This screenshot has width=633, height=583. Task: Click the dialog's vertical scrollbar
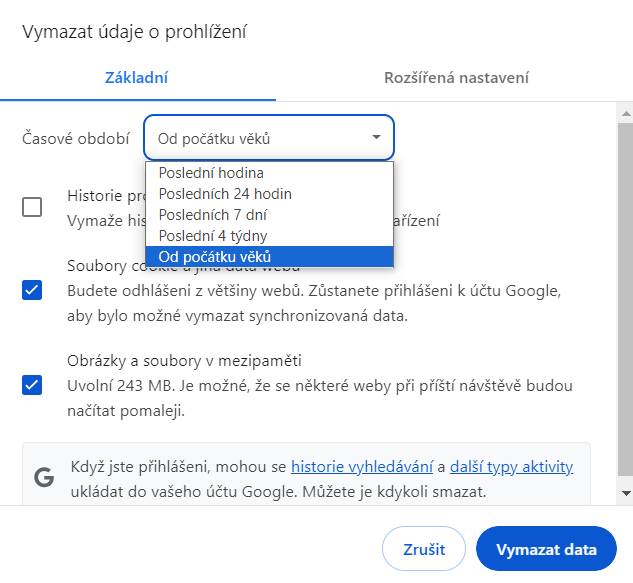(625, 300)
